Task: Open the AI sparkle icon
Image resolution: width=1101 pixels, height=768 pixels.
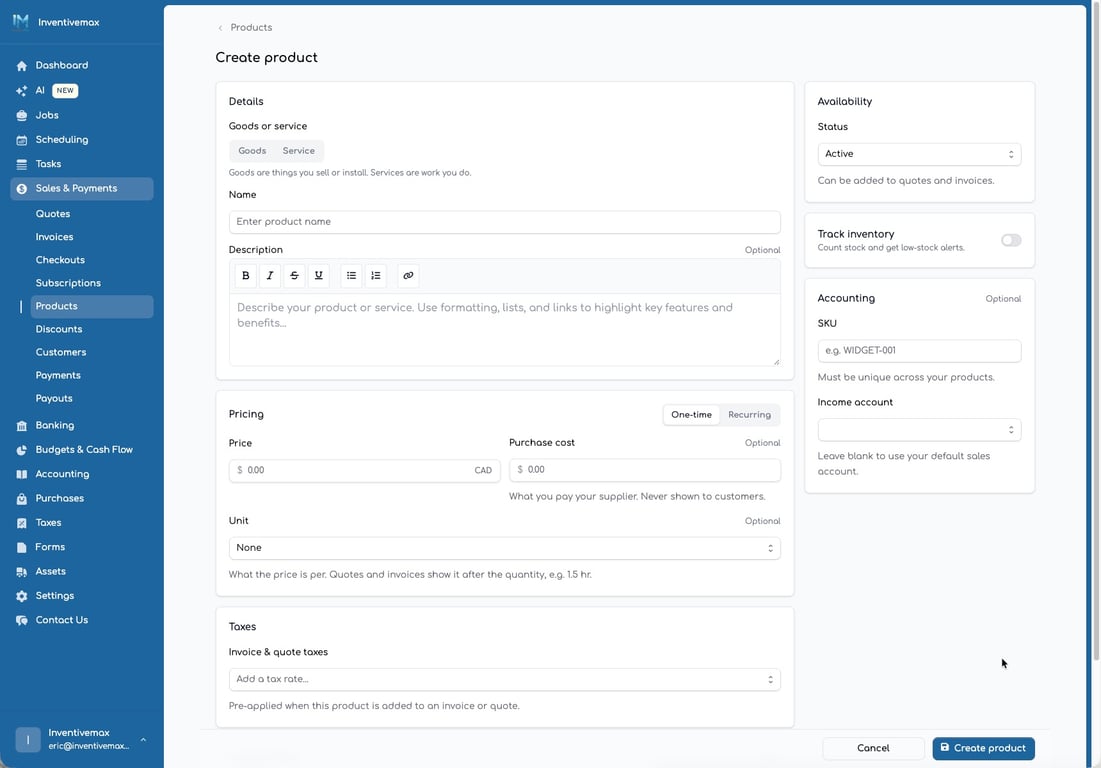Action: (x=22, y=91)
